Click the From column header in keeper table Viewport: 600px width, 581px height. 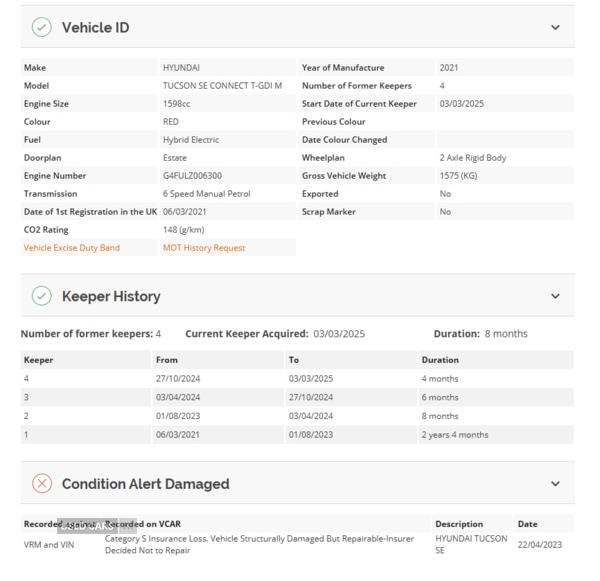tap(166, 360)
